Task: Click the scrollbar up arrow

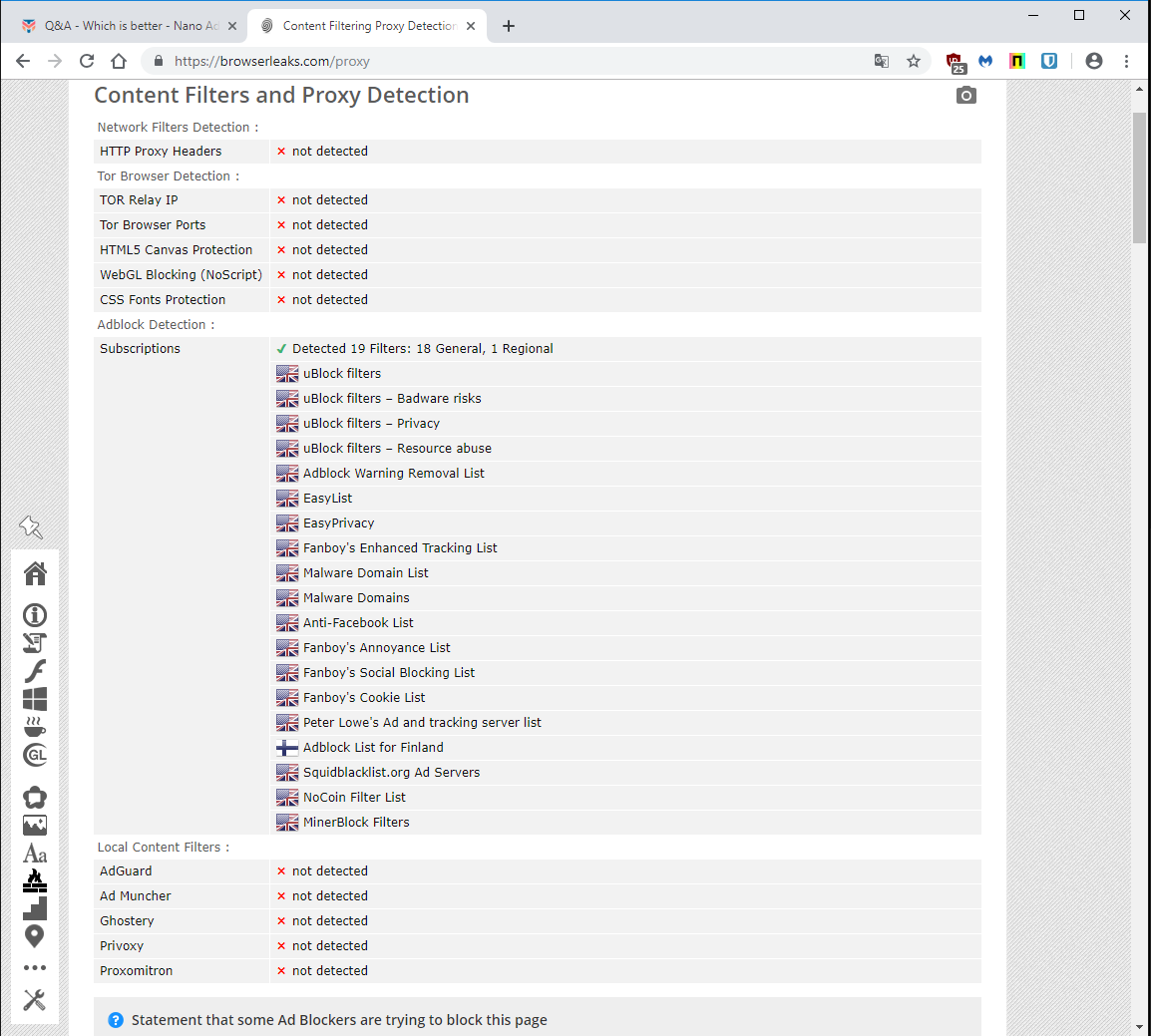Action: [x=1139, y=90]
